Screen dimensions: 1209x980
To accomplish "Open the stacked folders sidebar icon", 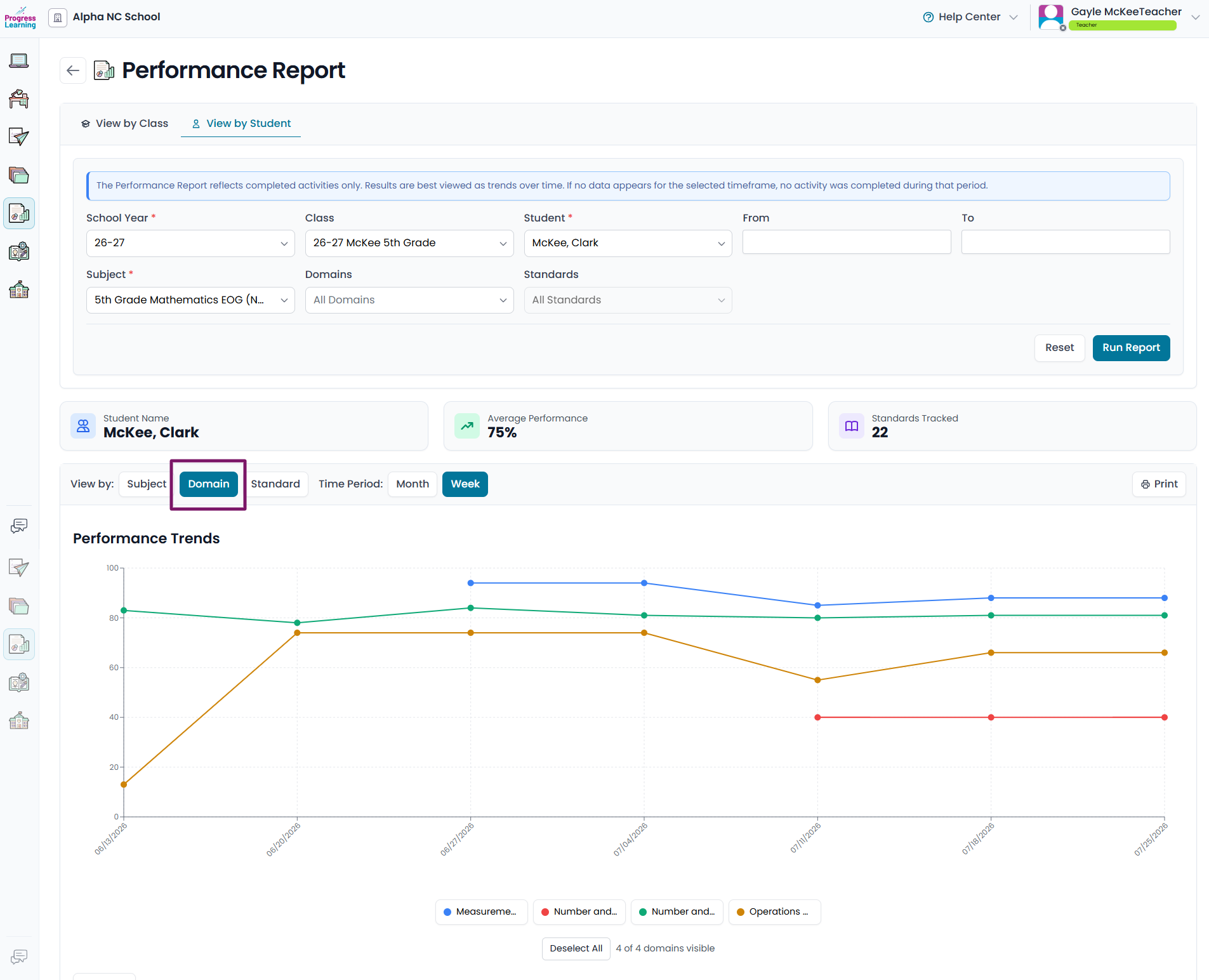I will pyautogui.click(x=19, y=175).
